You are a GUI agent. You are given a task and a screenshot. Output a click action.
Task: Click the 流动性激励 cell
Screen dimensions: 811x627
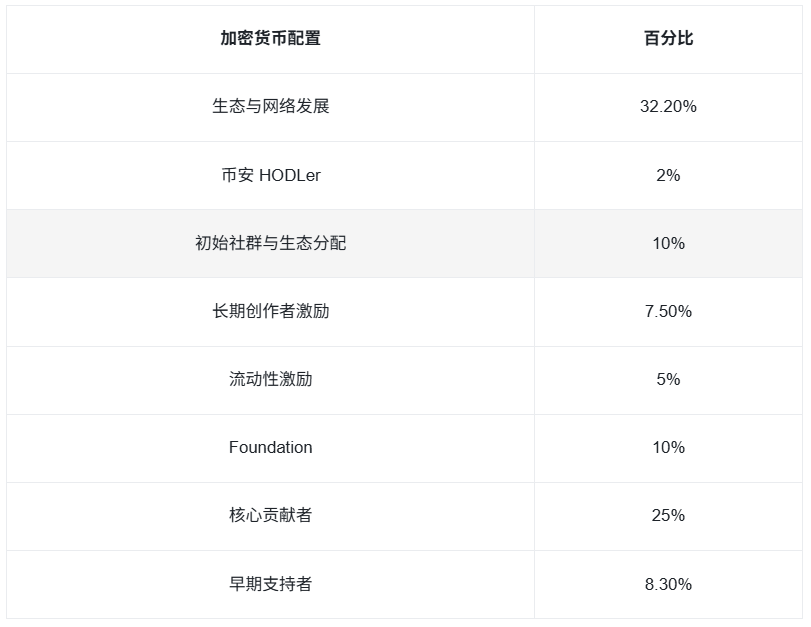[270, 379]
